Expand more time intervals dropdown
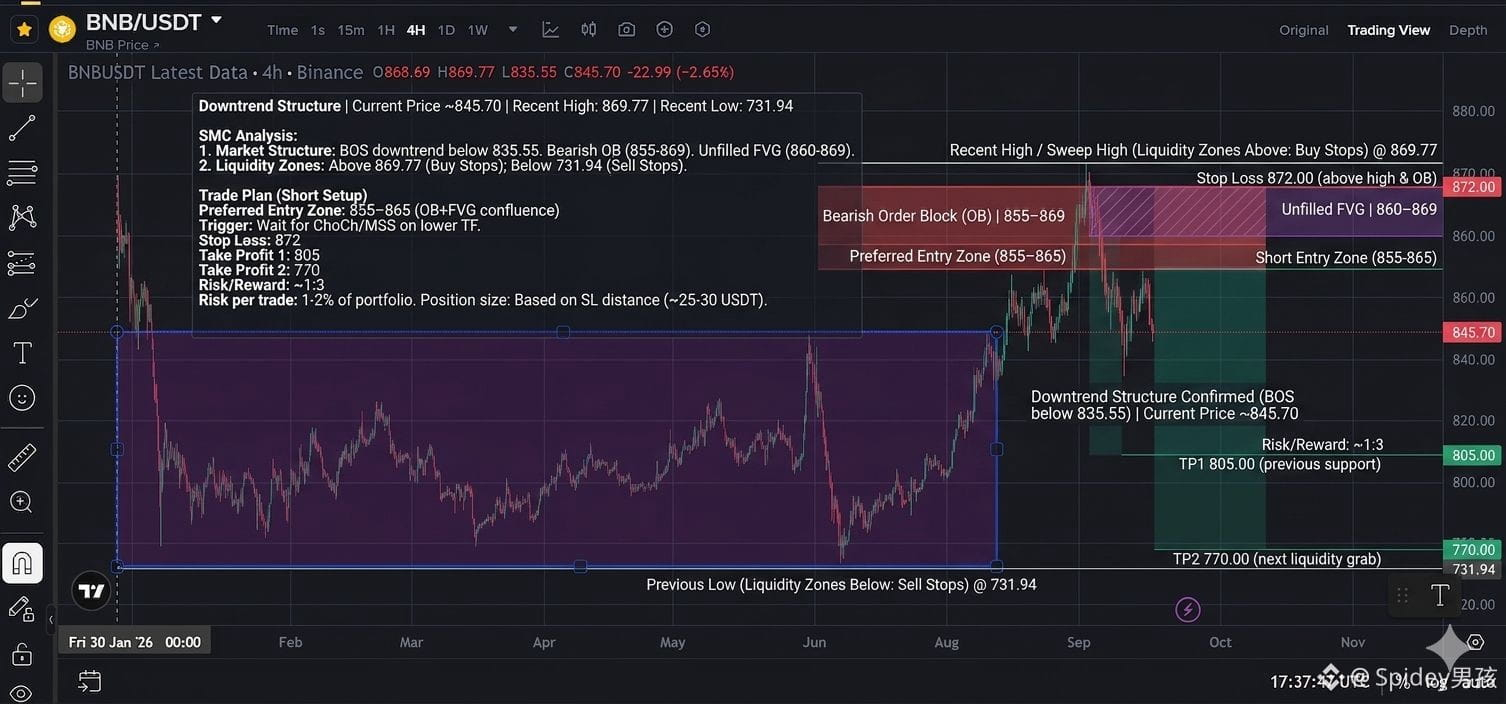Screen dimensions: 1506x704 [x=513, y=30]
